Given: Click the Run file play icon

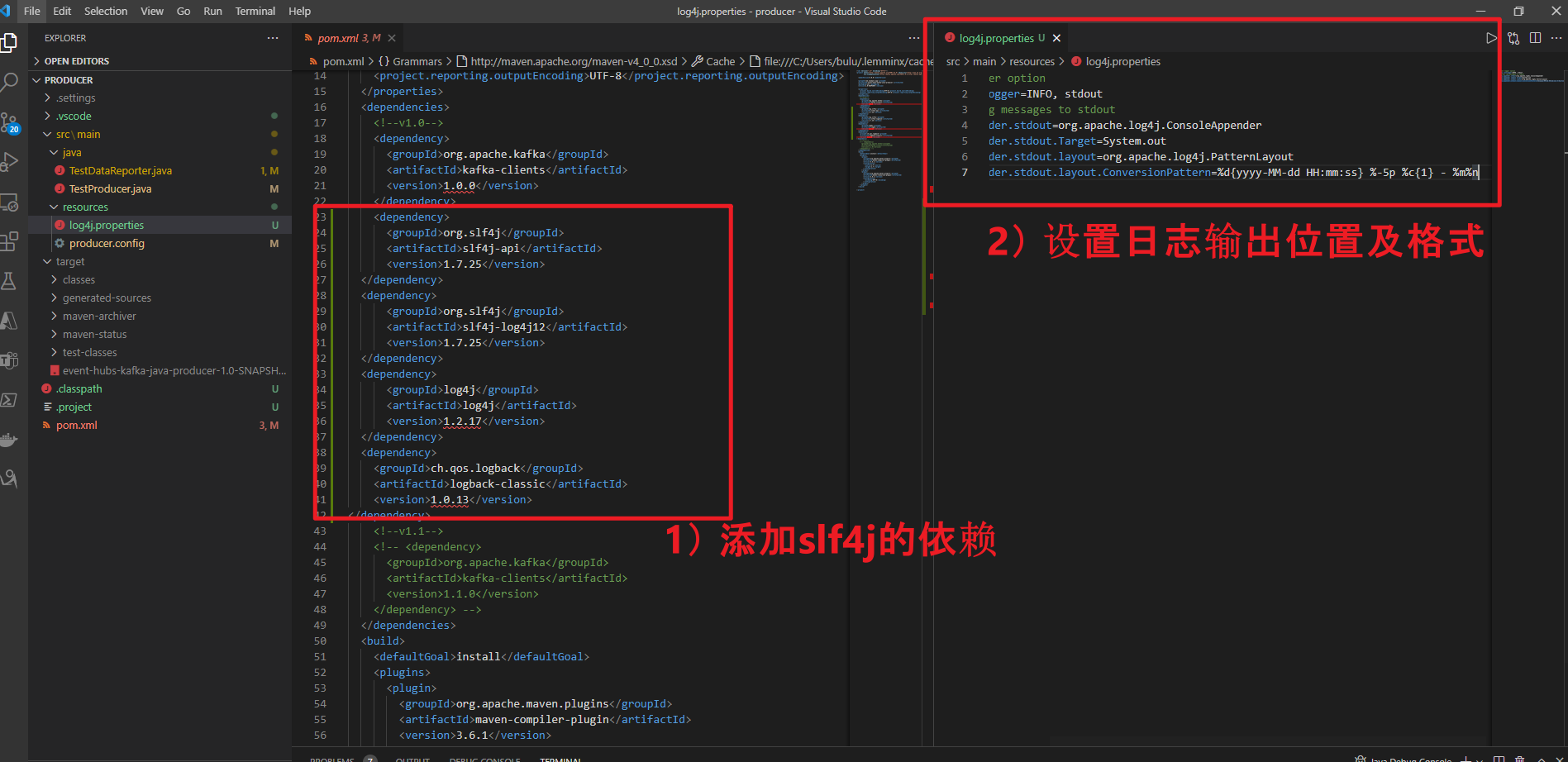Looking at the screenshot, I should click(x=1490, y=38).
